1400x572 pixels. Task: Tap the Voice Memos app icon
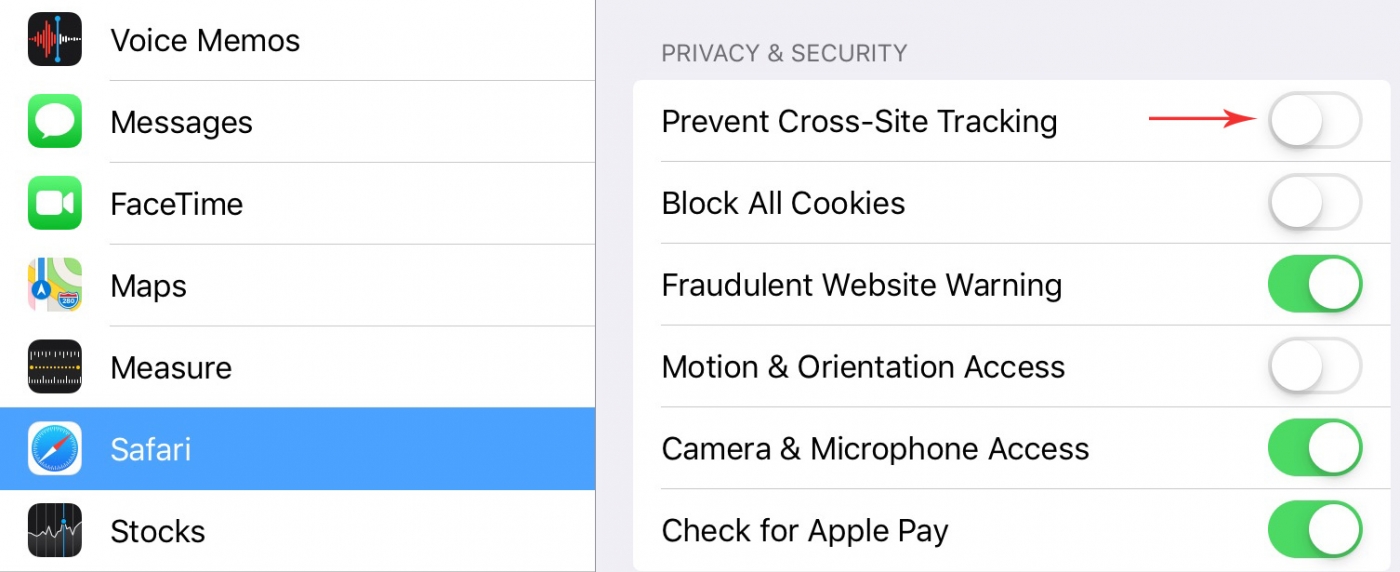tap(55, 40)
